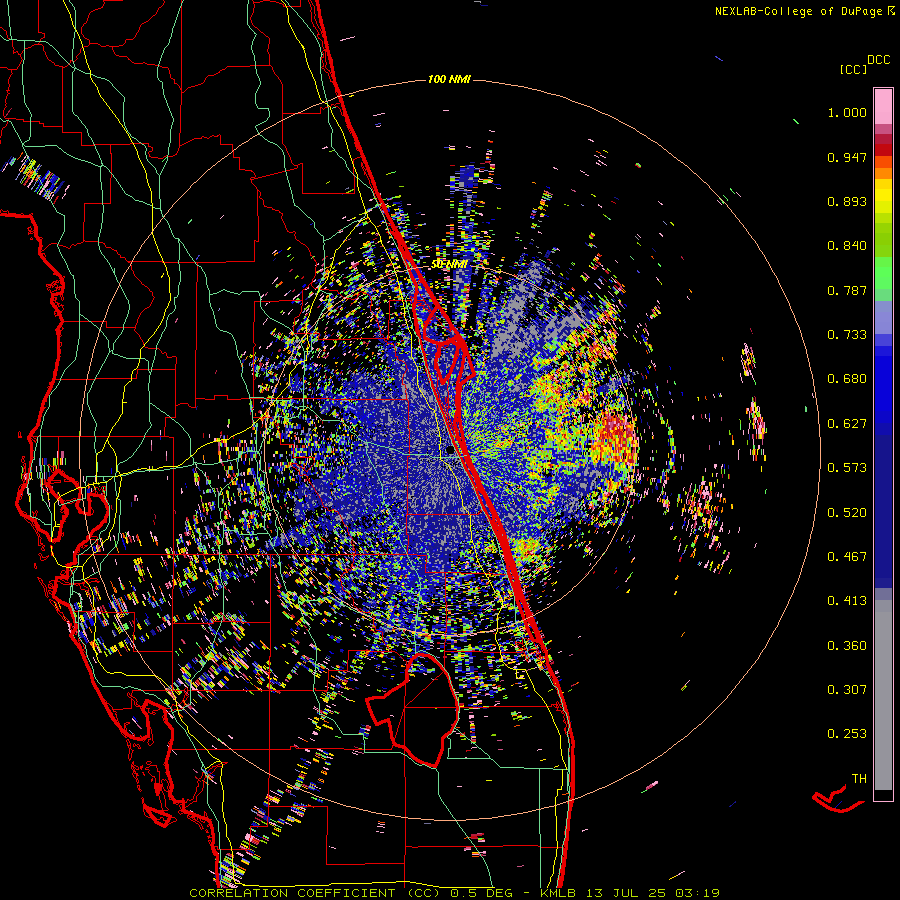Click the 50 NMI range ring label
The width and height of the screenshot is (900, 900).
[449, 264]
